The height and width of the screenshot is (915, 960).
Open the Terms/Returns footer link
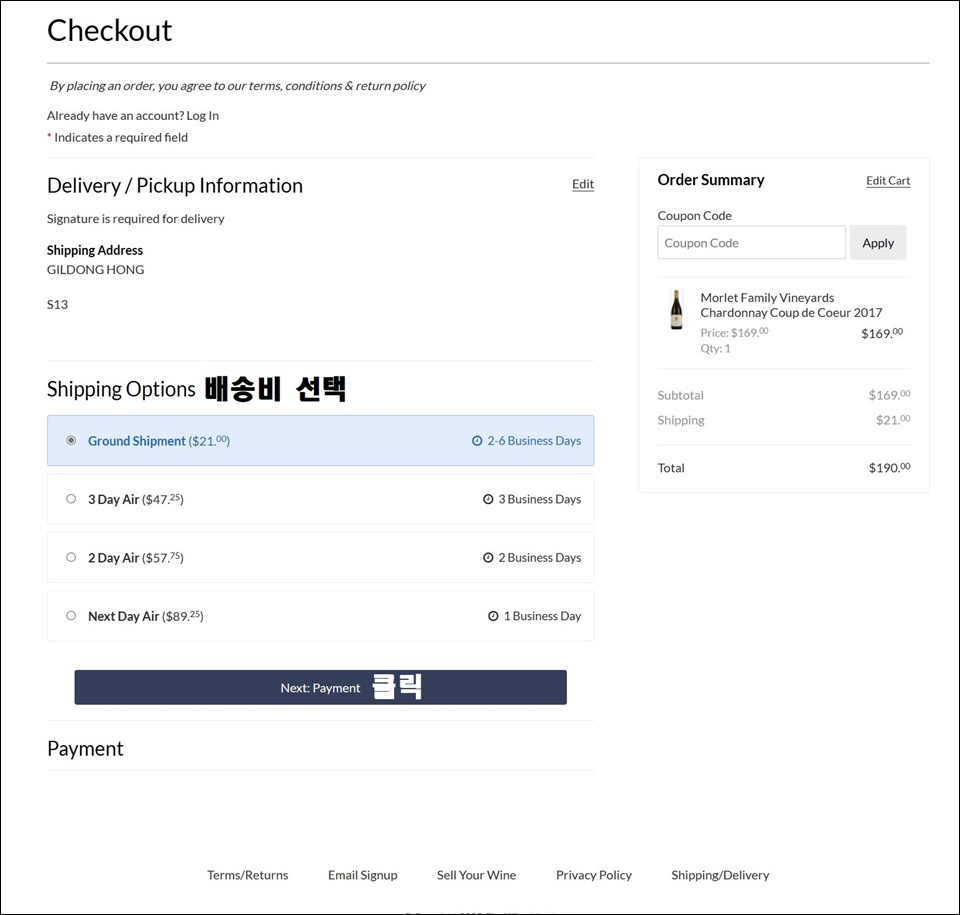[x=247, y=875]
